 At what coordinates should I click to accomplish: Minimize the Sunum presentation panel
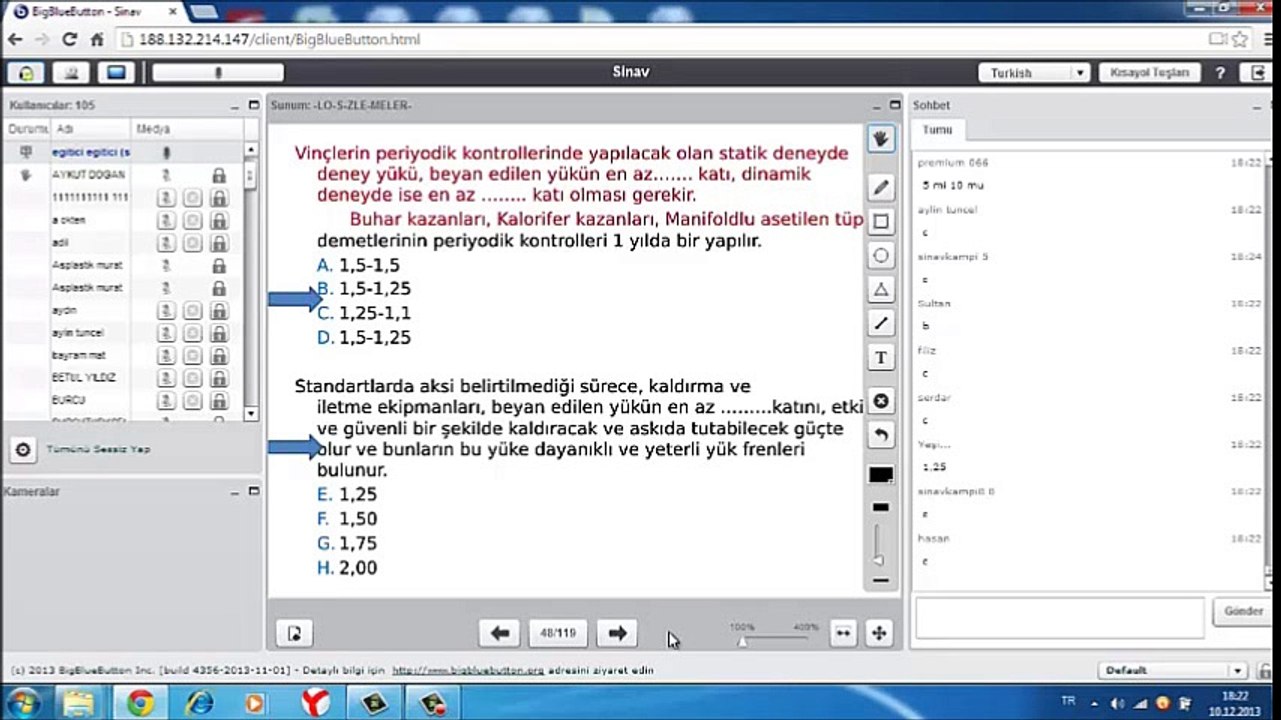[x=875, y=105]
